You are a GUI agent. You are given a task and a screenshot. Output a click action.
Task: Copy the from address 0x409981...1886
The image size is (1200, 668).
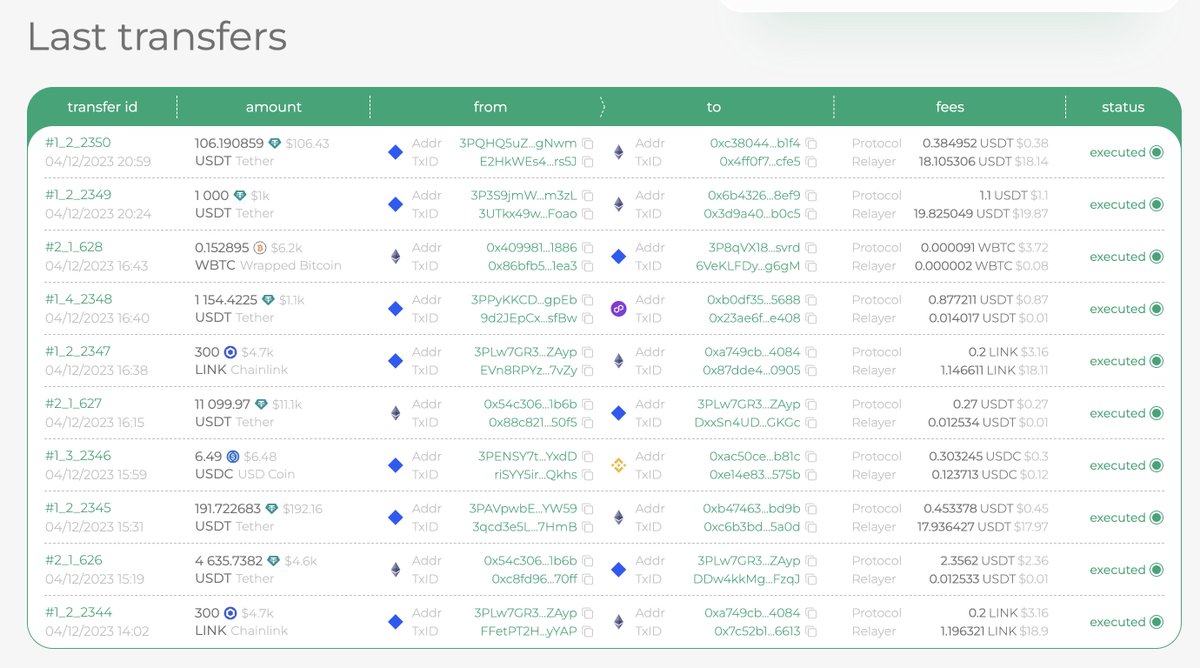click(588, 248)
